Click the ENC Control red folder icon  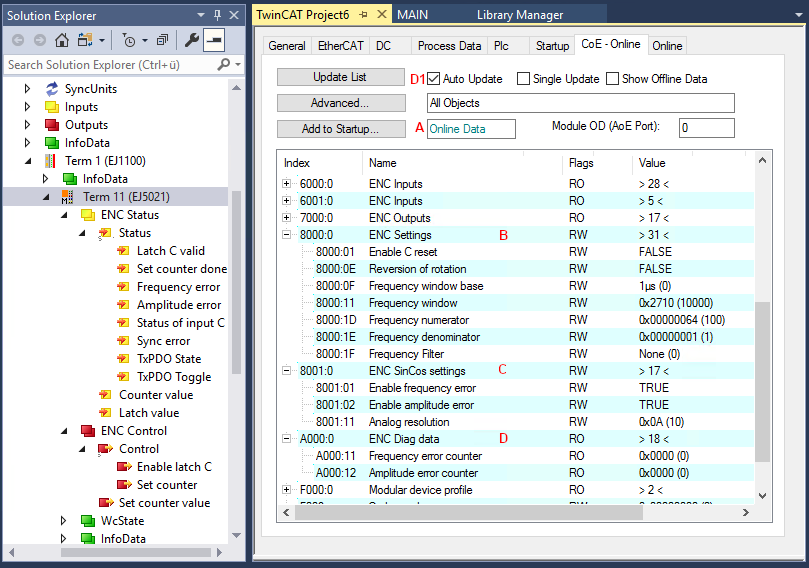click(88, 431)
